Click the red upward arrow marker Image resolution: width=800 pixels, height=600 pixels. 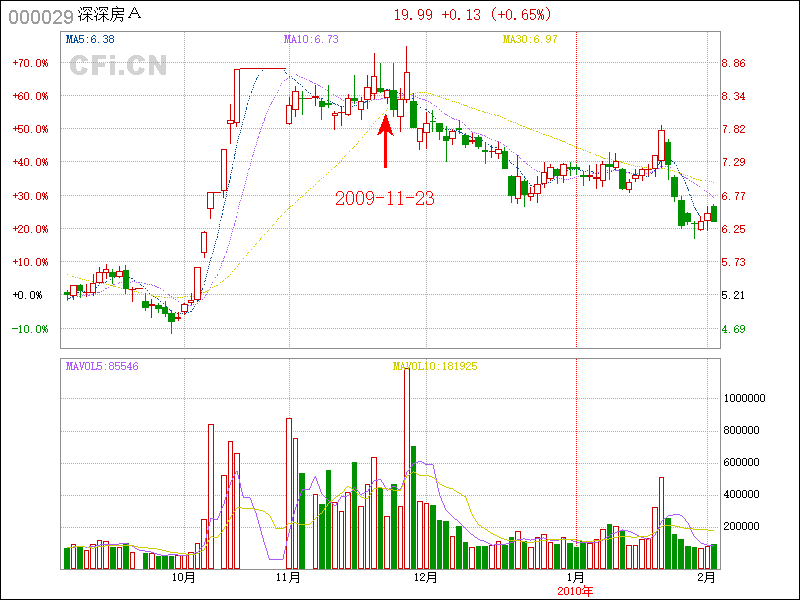coord(384,142)
